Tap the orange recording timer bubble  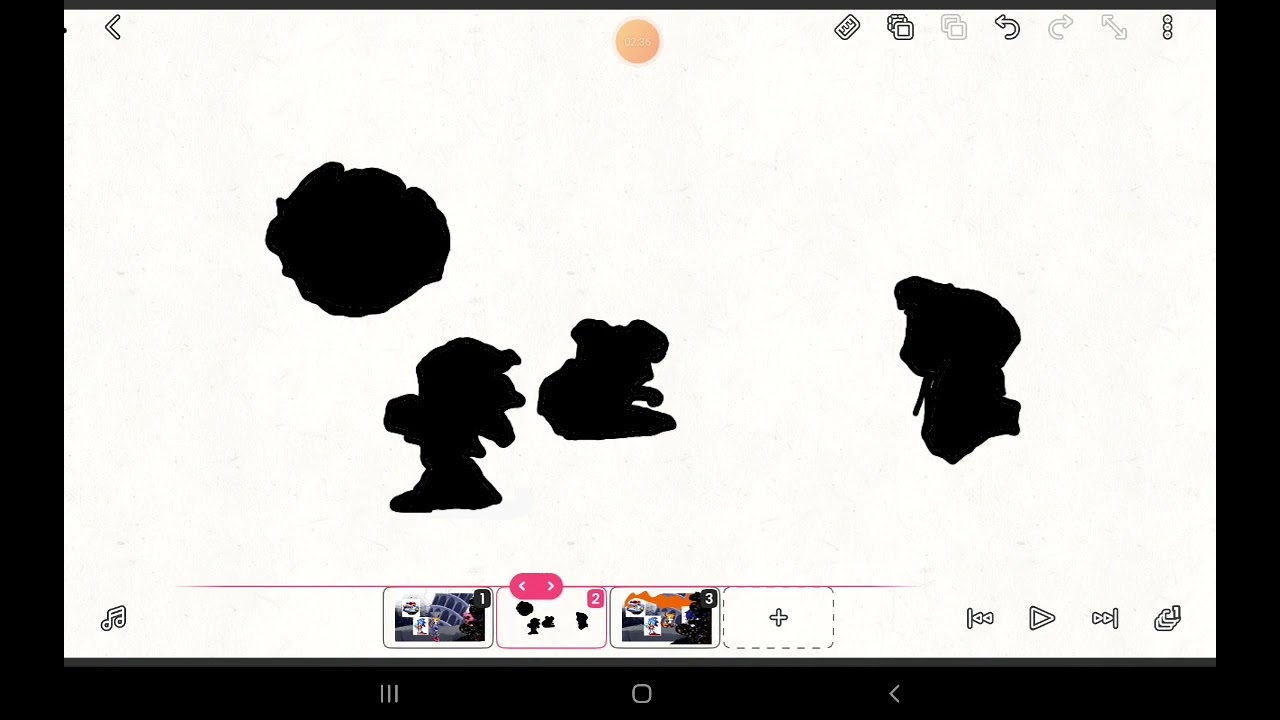(x=638, y=42)
